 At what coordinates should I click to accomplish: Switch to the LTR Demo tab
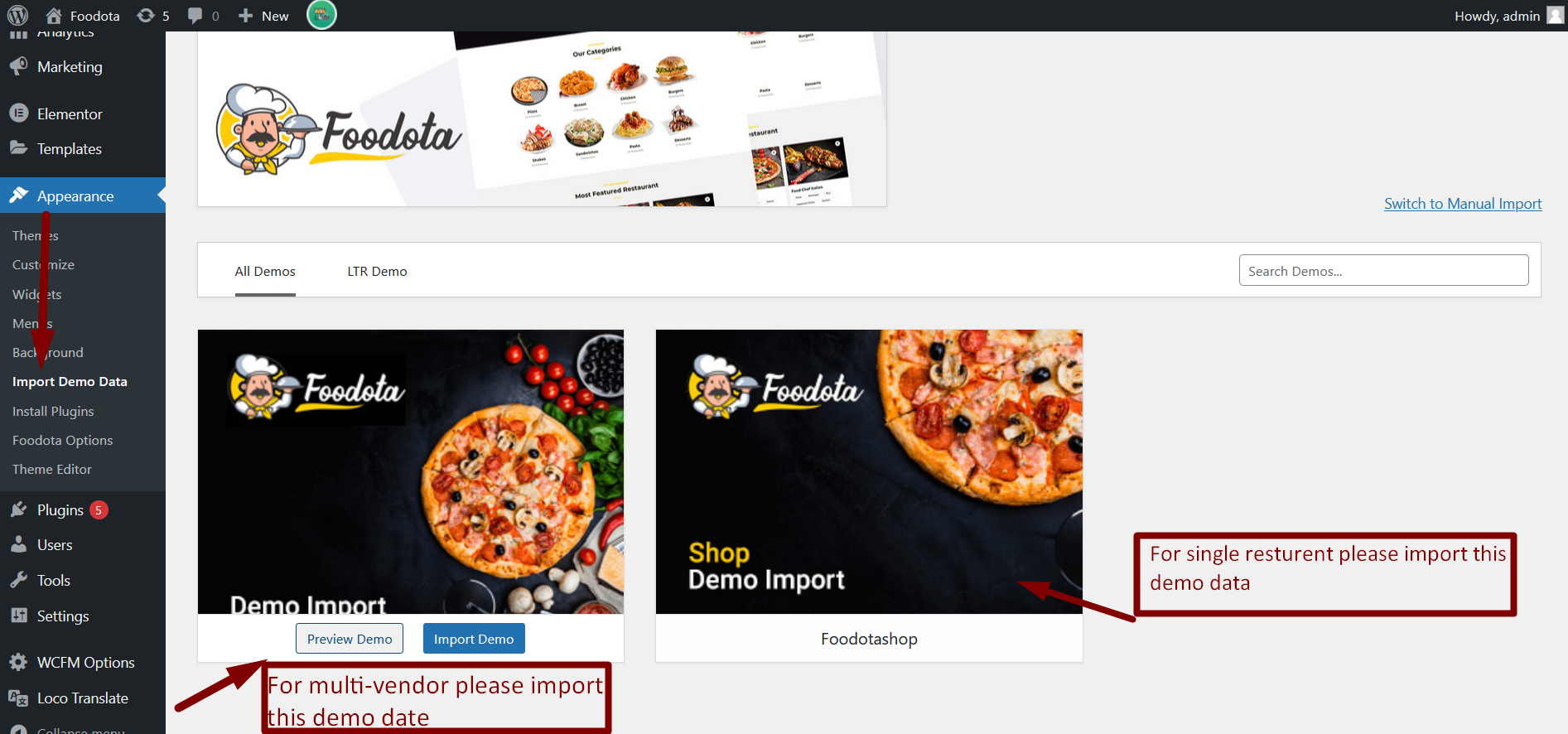tap(377, 271)
